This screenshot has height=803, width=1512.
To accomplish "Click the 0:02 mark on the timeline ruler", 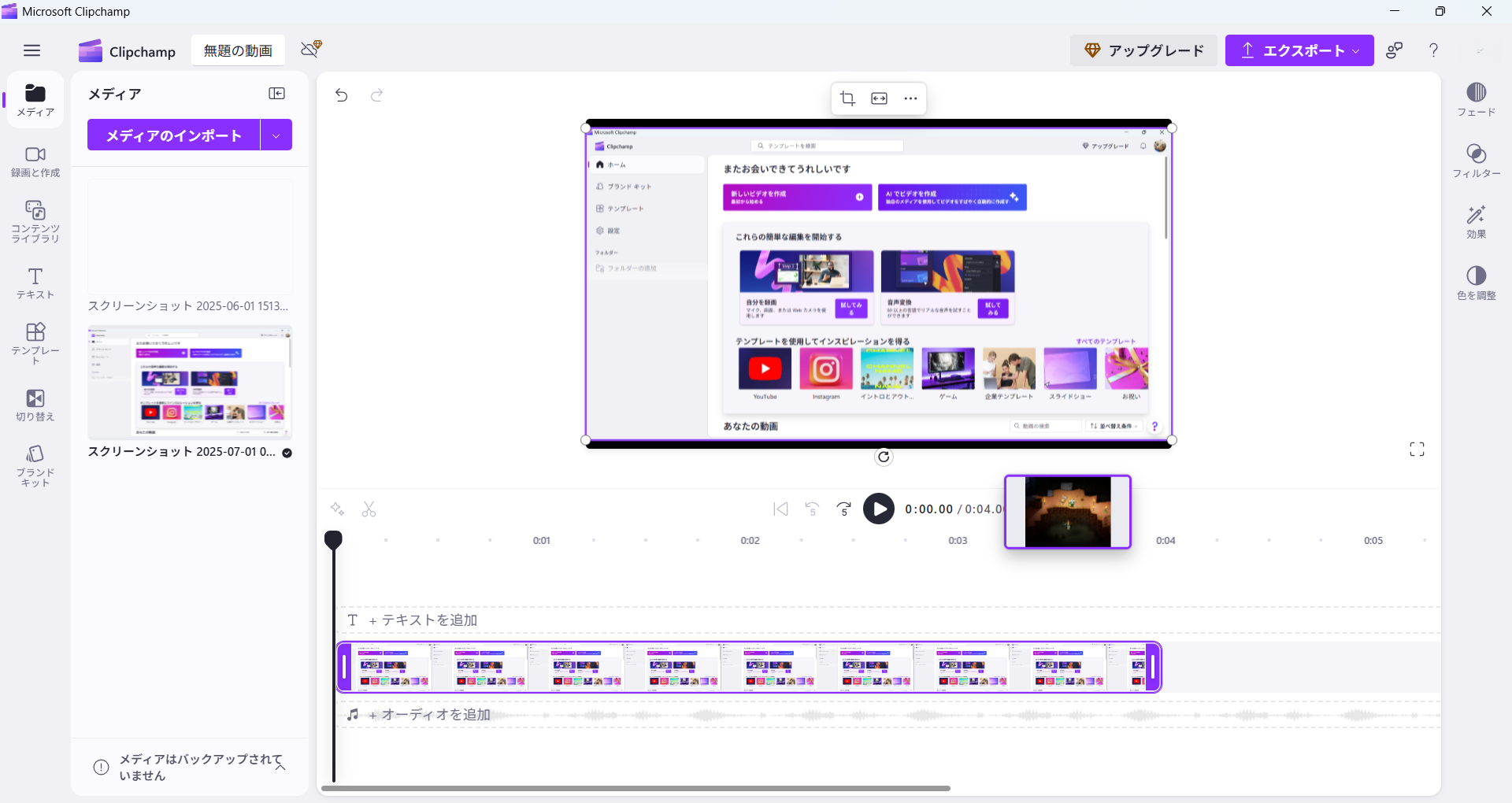I will (x=750, y=540).
